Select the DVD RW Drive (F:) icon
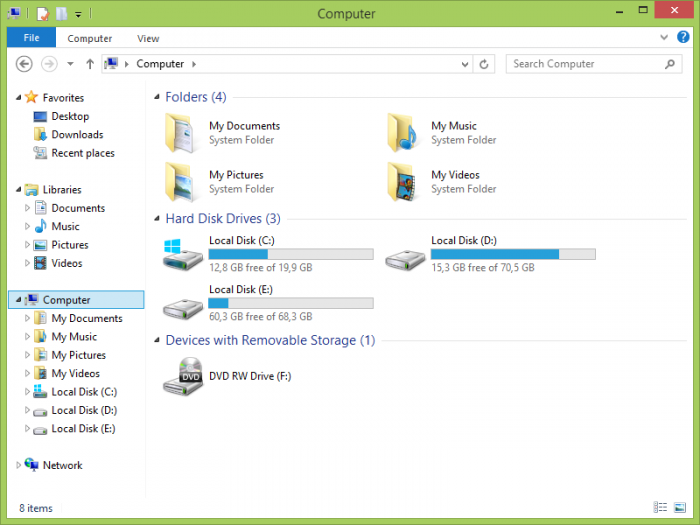 183,376
